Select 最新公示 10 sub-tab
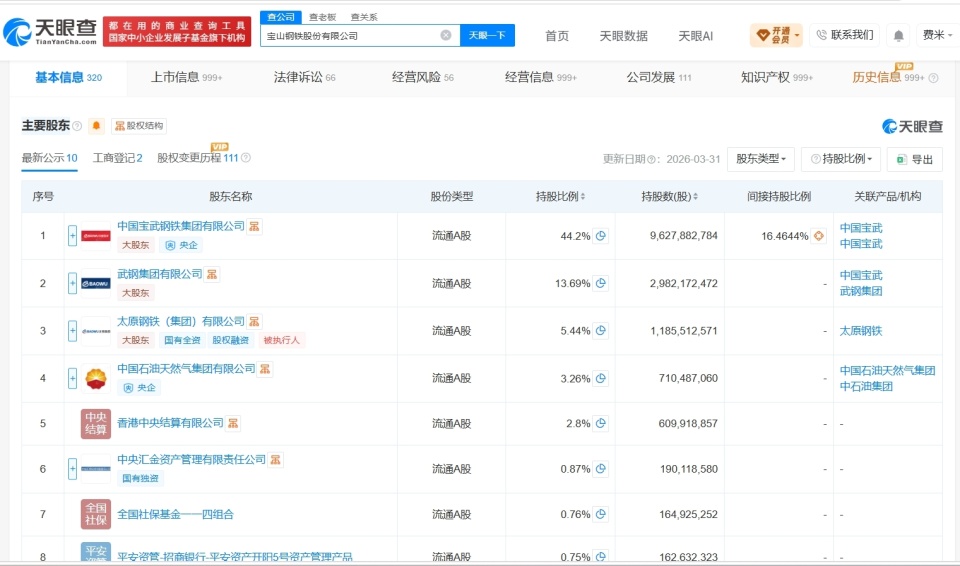The height and width of the screenshot is (566, 960). click(x=50, y=158)
